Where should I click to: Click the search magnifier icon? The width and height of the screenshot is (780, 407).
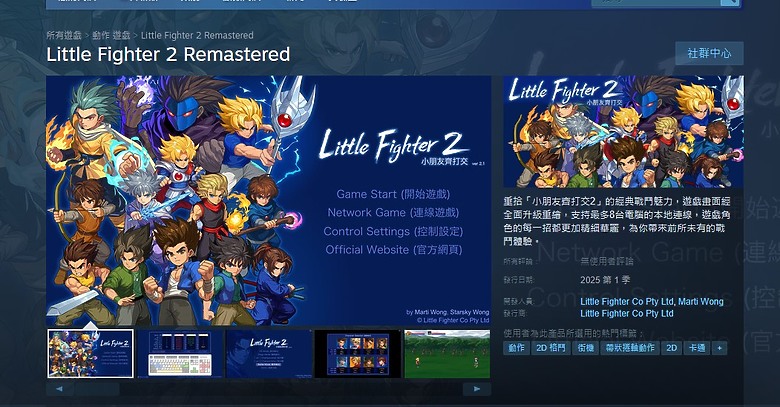[729, 2]
